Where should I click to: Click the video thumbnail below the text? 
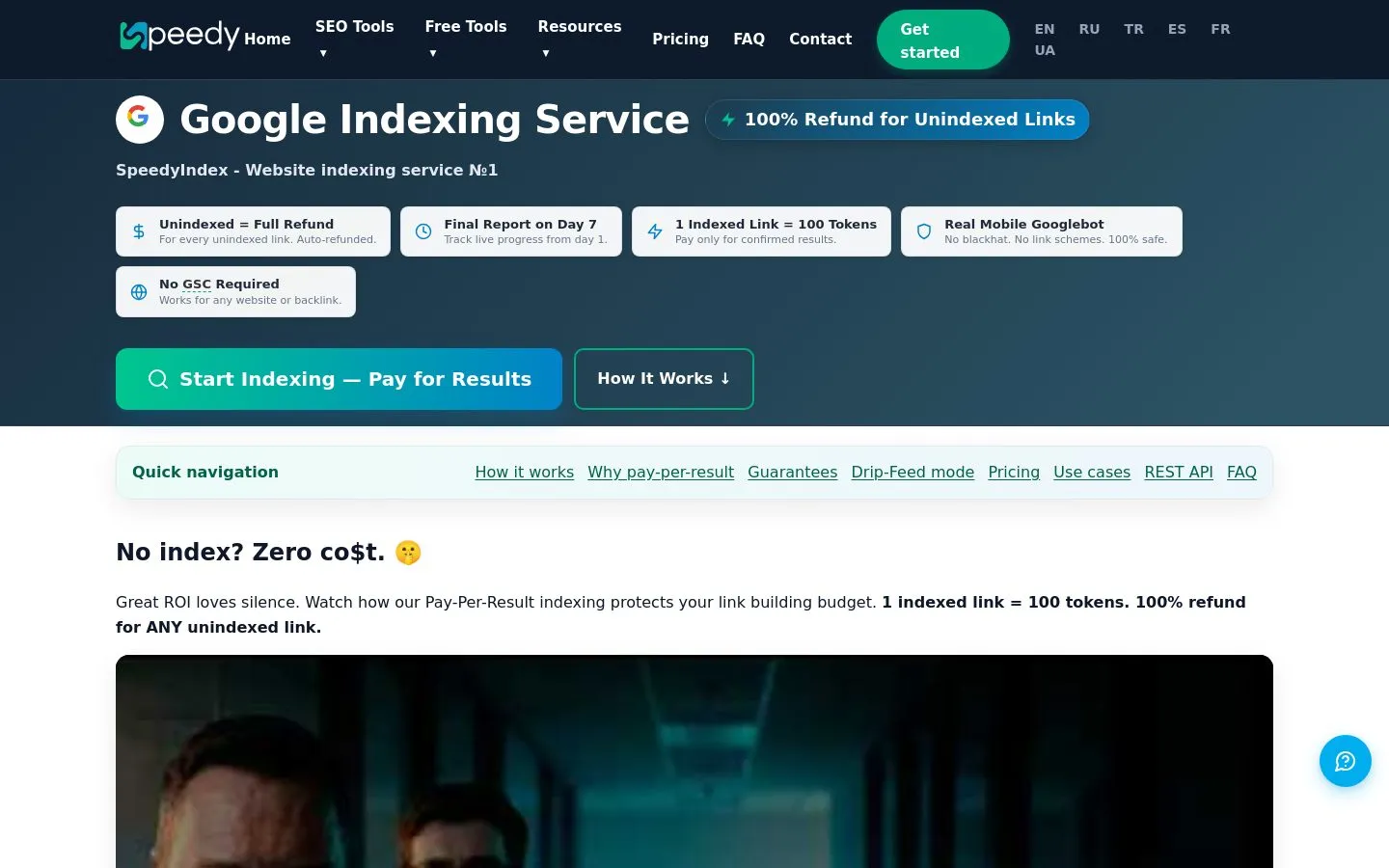(x=694, y=761)
